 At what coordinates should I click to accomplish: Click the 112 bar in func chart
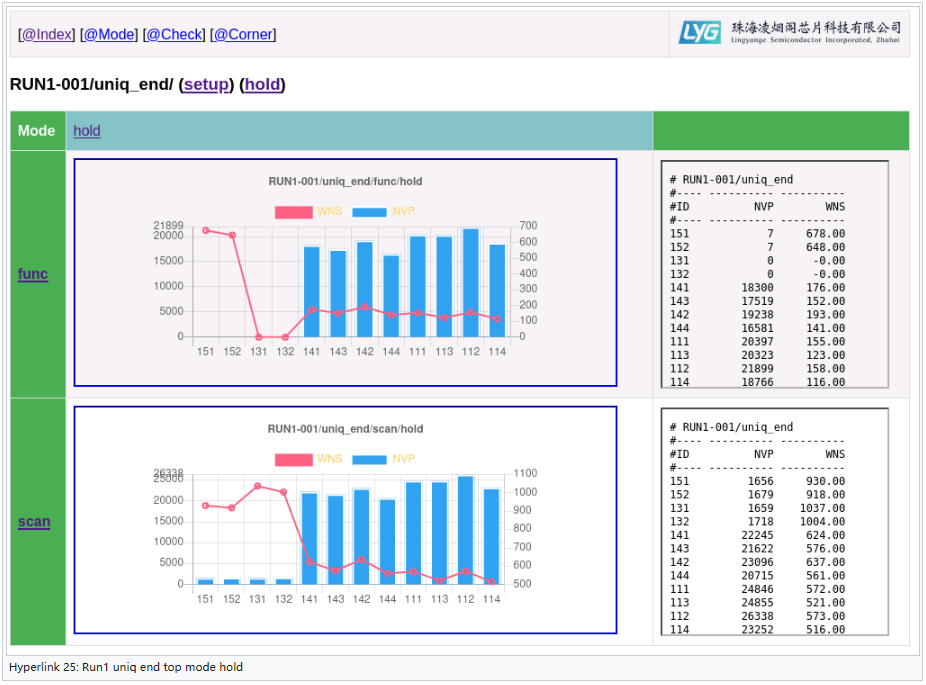[x=470, y=283]
